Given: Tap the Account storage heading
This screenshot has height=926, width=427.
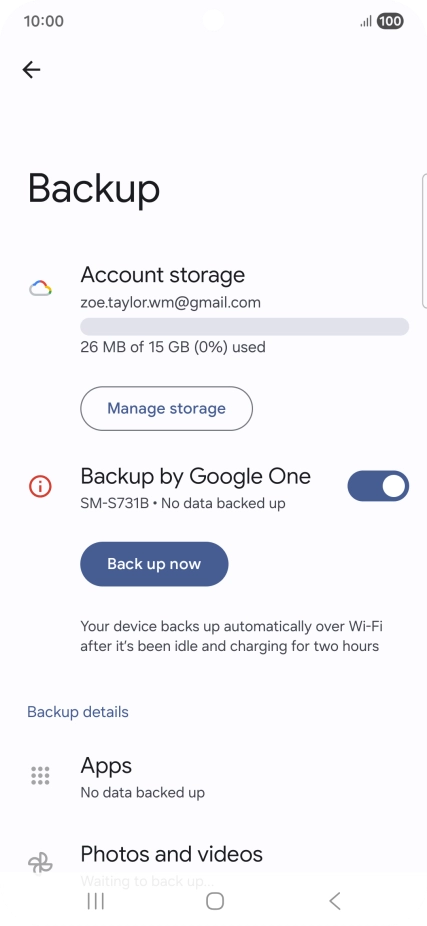Looking at the screenshot, I should coord(162,275).
